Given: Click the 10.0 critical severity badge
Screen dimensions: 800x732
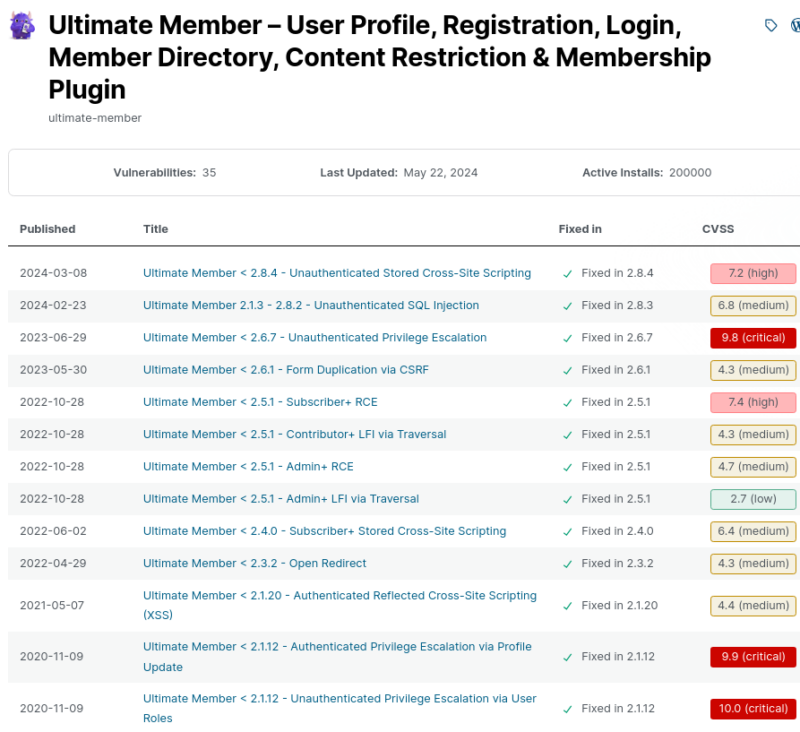Looking at the screenshot, I should click(x=753, y=708).
